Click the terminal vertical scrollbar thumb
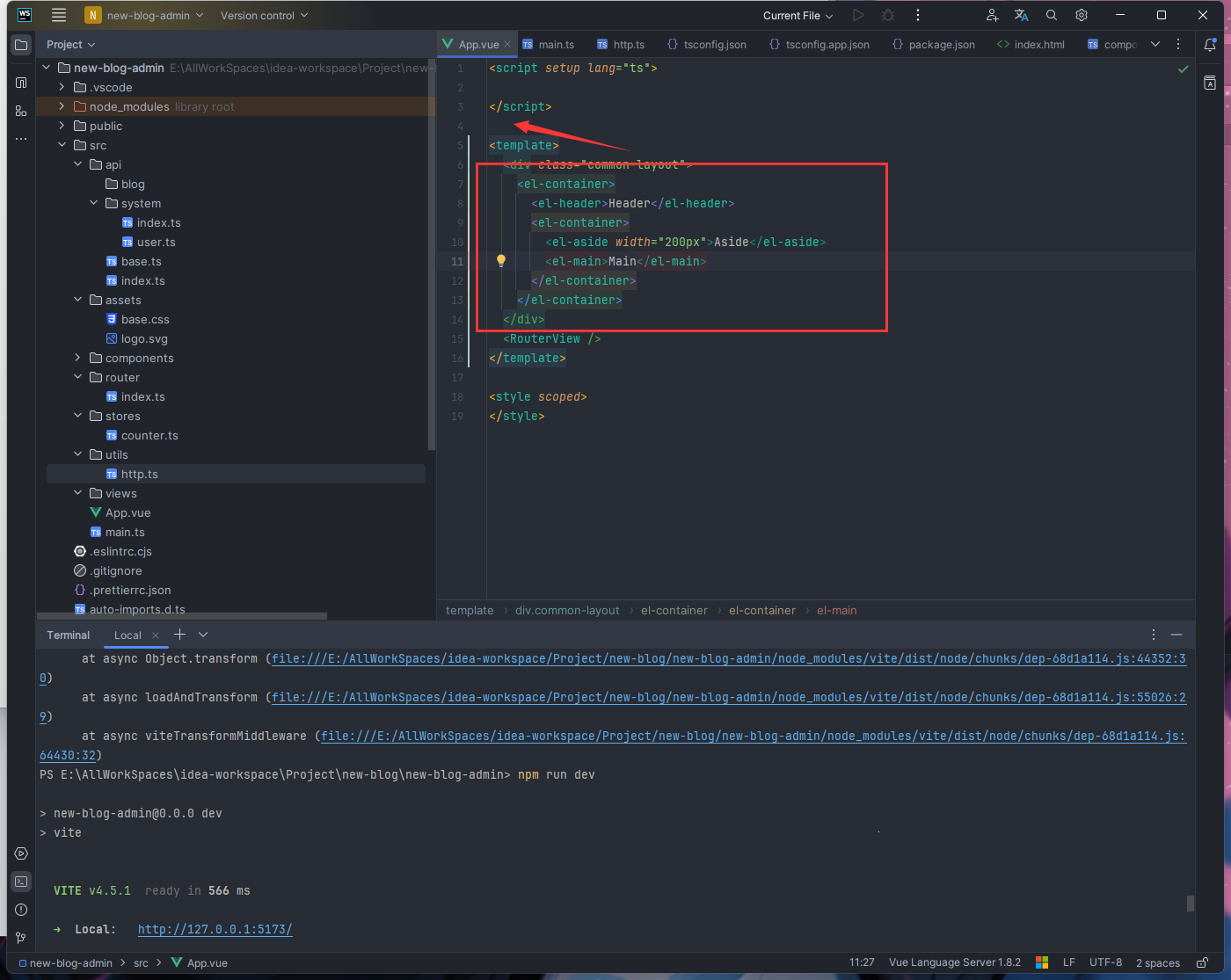This screenshot has height=980, width=1231. [x=1191, y=904]
